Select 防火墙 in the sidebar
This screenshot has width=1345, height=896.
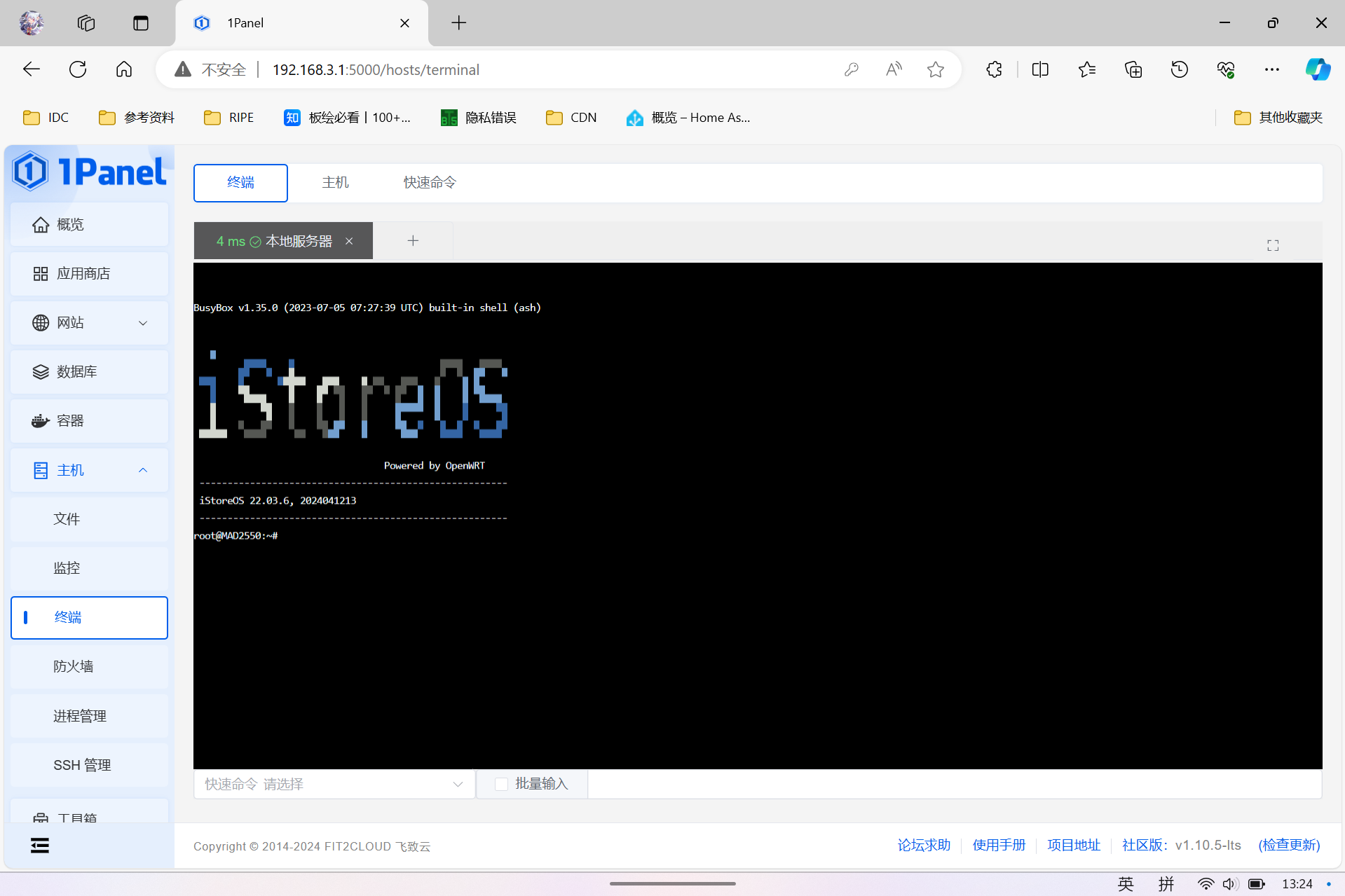[x=90, y=666]
